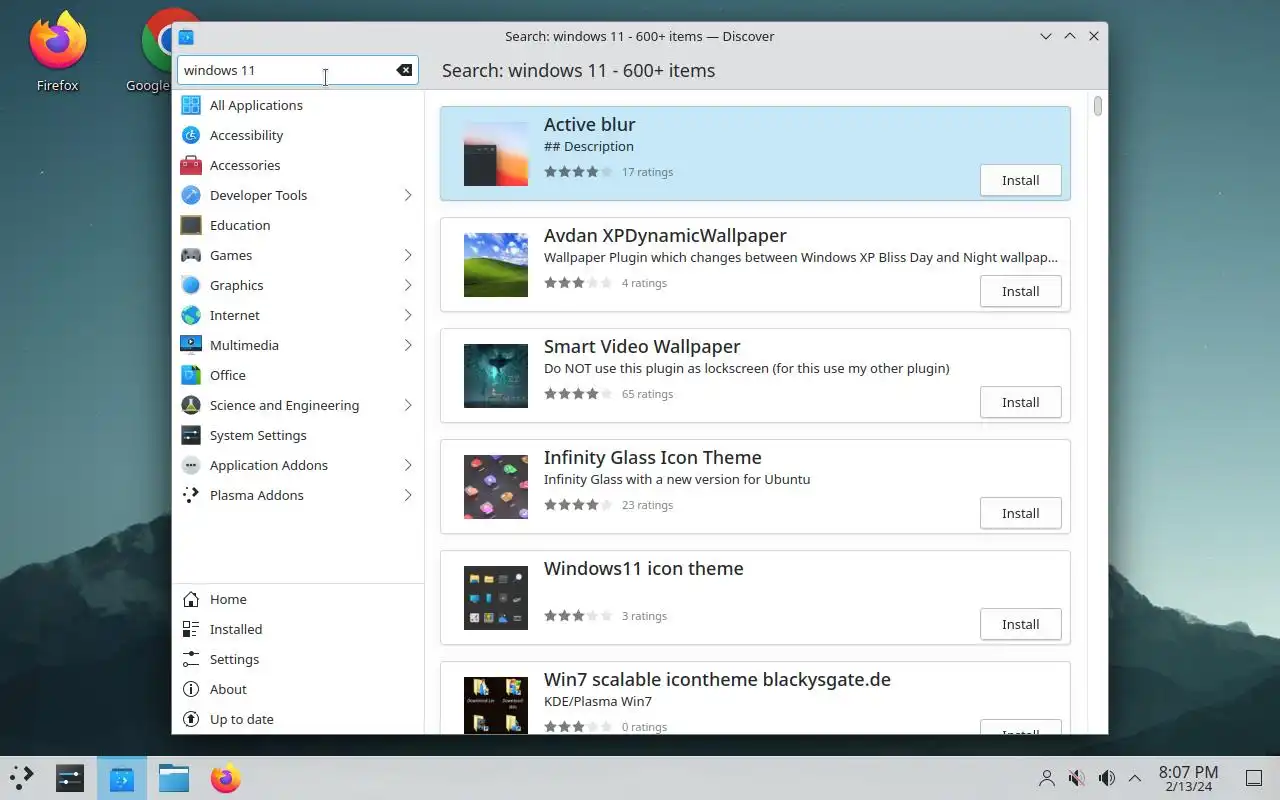
Task: Expand Internet subcategories
Action: [x=408, y=315]
